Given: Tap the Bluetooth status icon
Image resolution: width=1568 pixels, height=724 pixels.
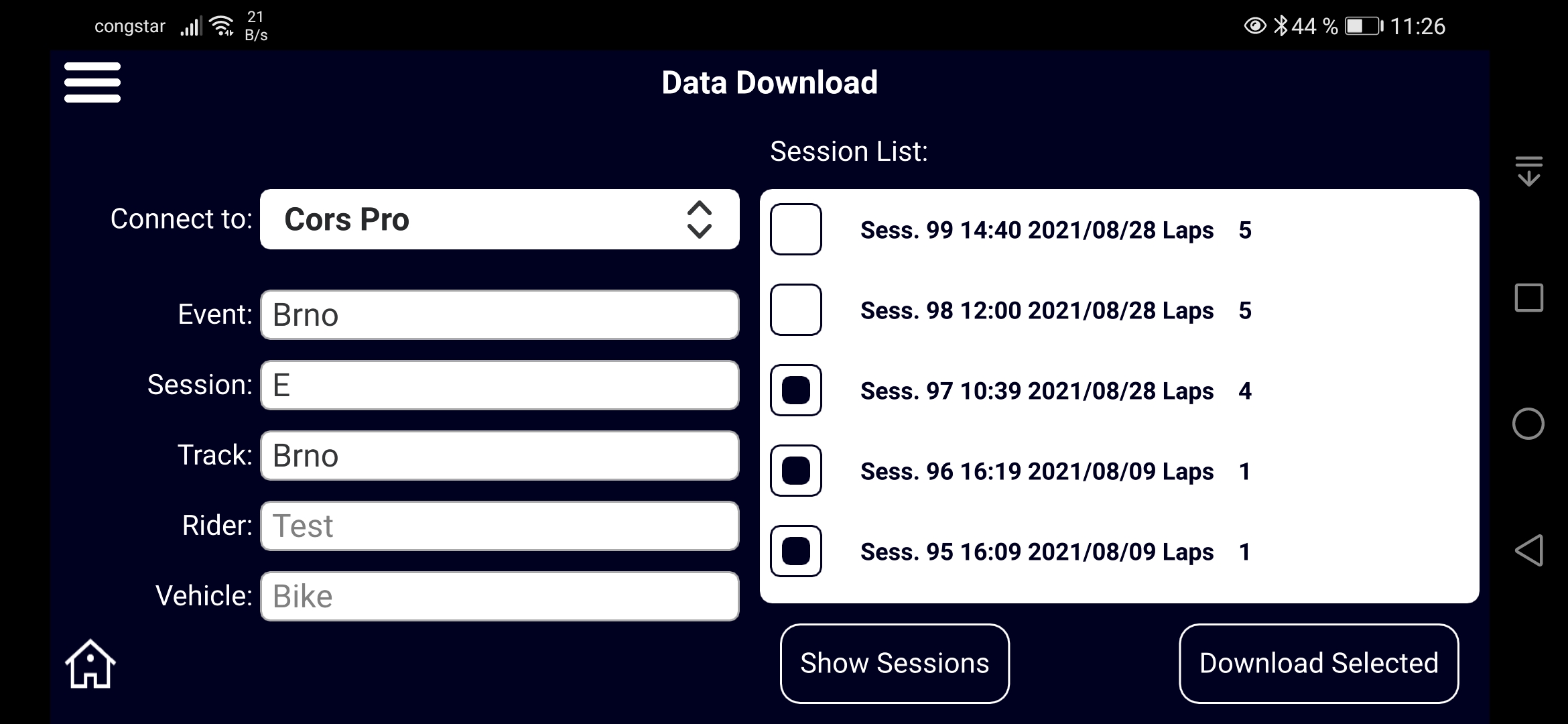Looking at the screenshot, I should [1281, 26].
